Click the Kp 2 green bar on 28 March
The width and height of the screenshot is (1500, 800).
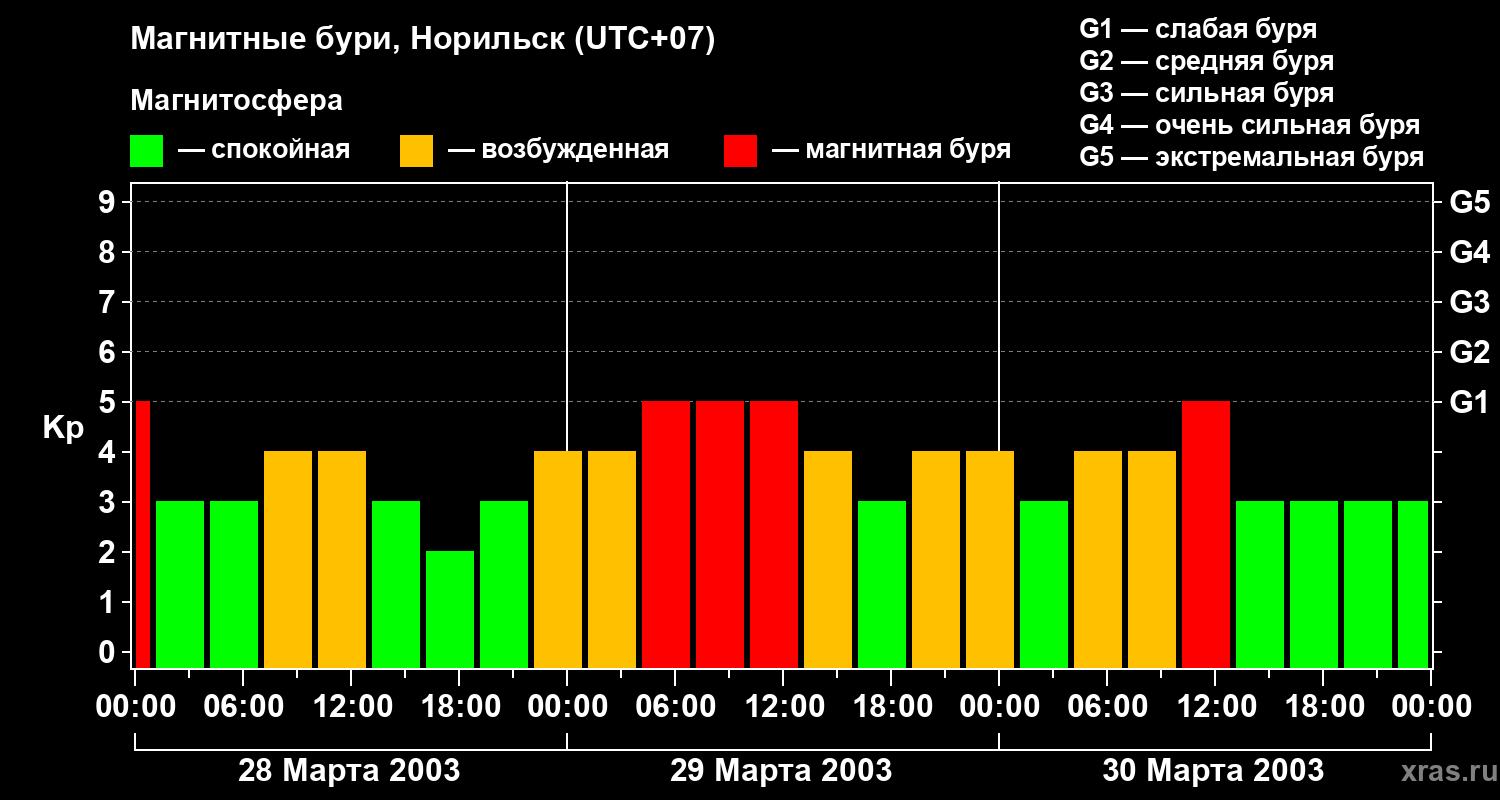click(x=450, y=609)
